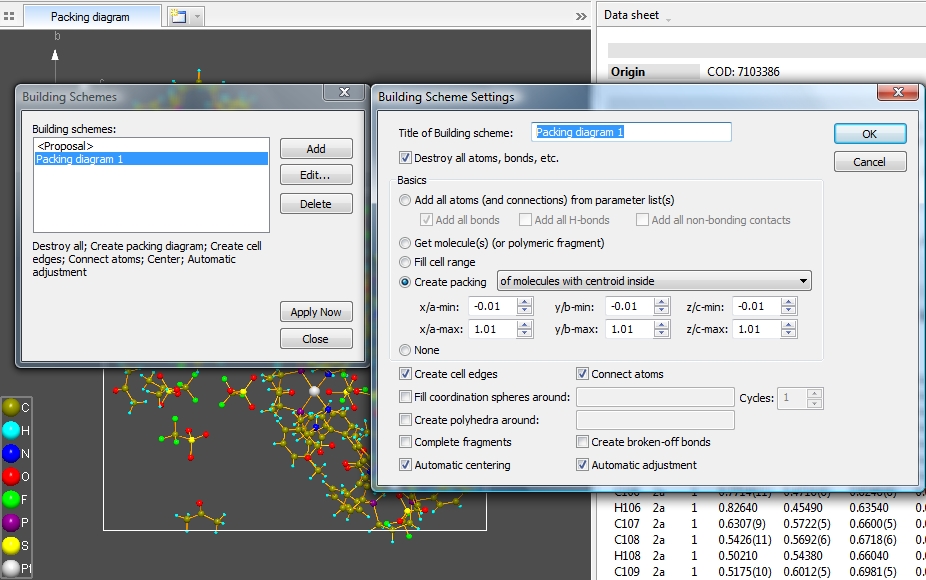Click the Nitrogen blue sphere in legend
This screenshot has width=926, height=580.
10,453
